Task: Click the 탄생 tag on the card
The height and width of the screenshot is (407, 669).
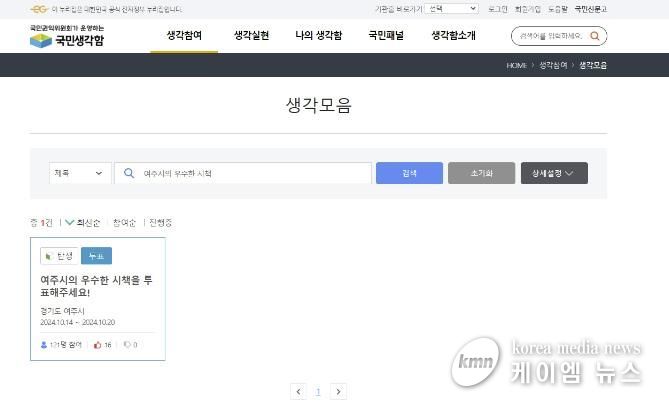Action: pyautogui.click(x=59, y=256)
